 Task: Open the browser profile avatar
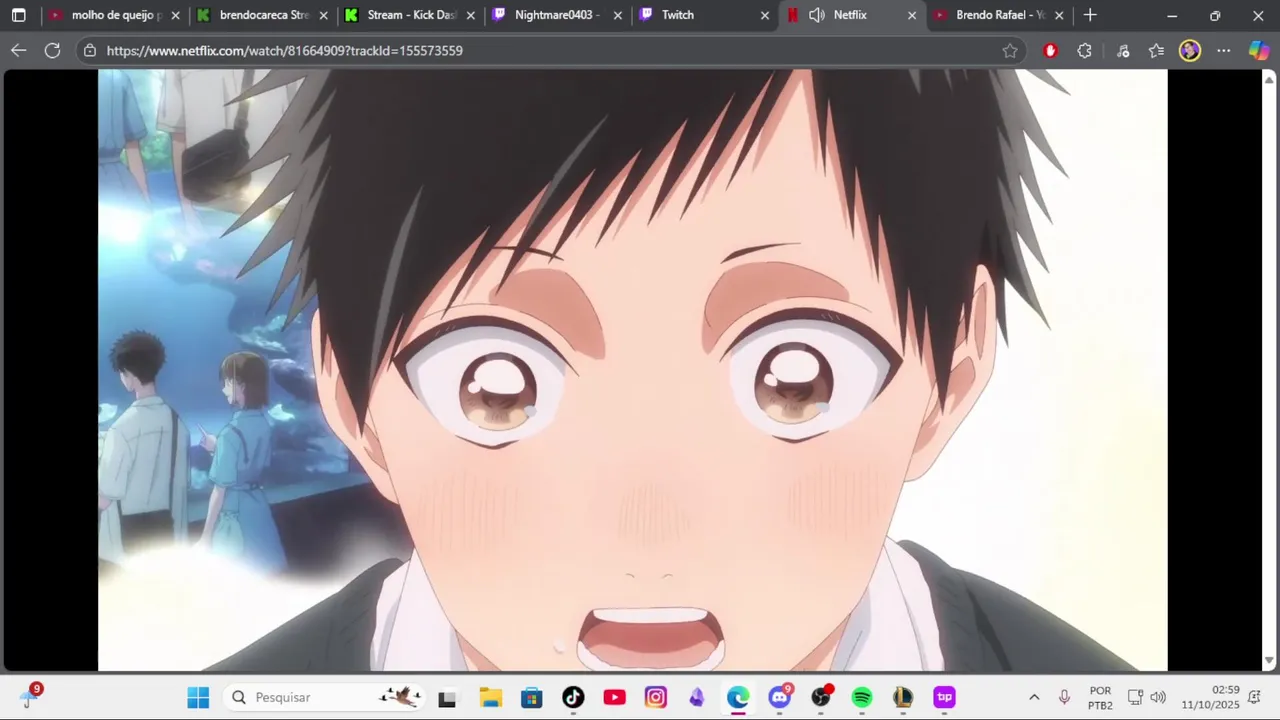click(x=1189, y=50)
